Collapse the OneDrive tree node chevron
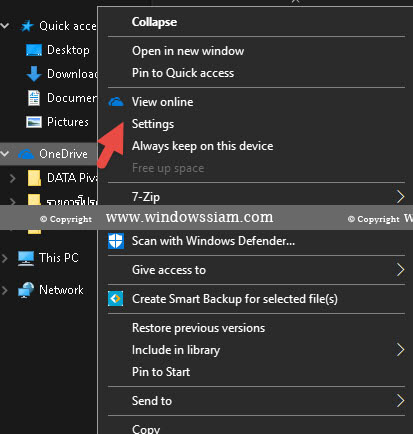413x434 pixels. 5,154
